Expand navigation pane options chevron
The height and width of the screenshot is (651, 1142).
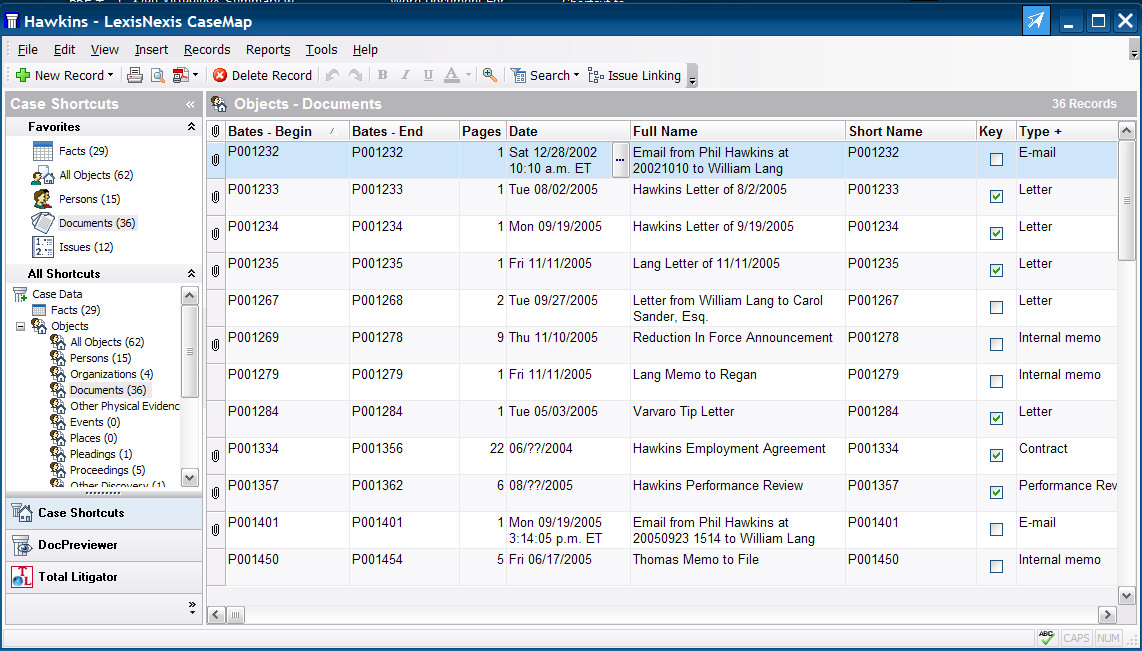pyautogui.click(x=192, y=607)
